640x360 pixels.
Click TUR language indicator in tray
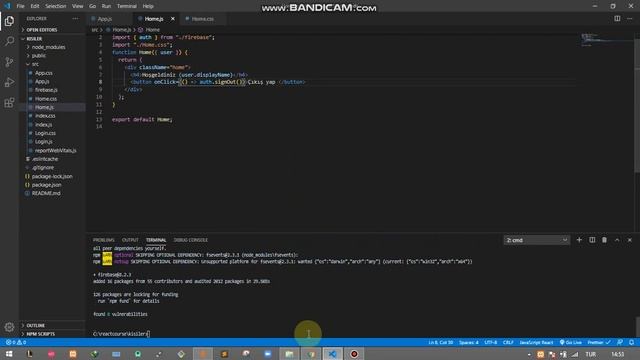click(x=591, y=354)
